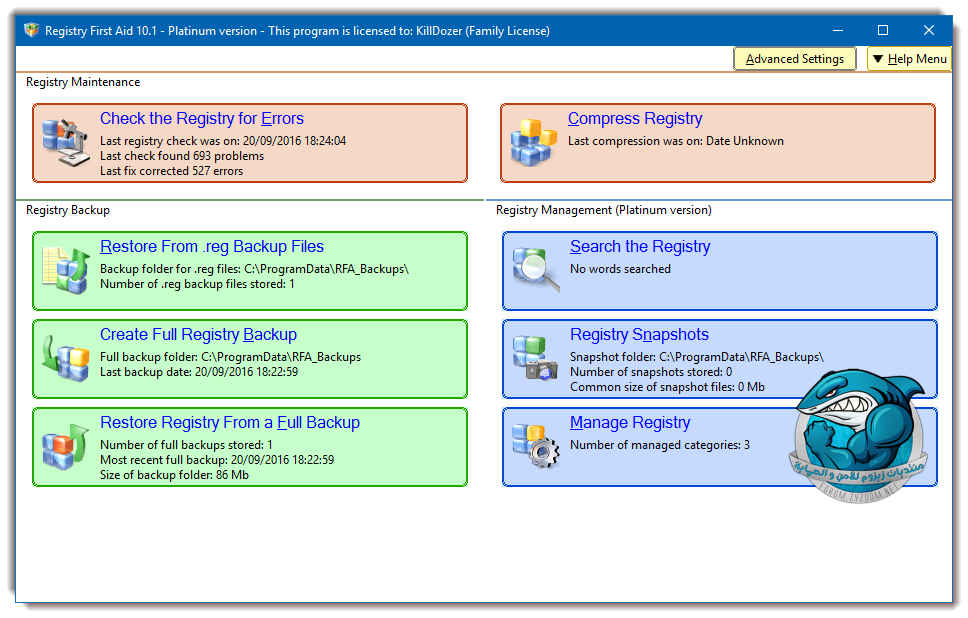This screenshot has width=968, height=618.
Task: Launch the Compress Registry link
Action: coord(635,119)
